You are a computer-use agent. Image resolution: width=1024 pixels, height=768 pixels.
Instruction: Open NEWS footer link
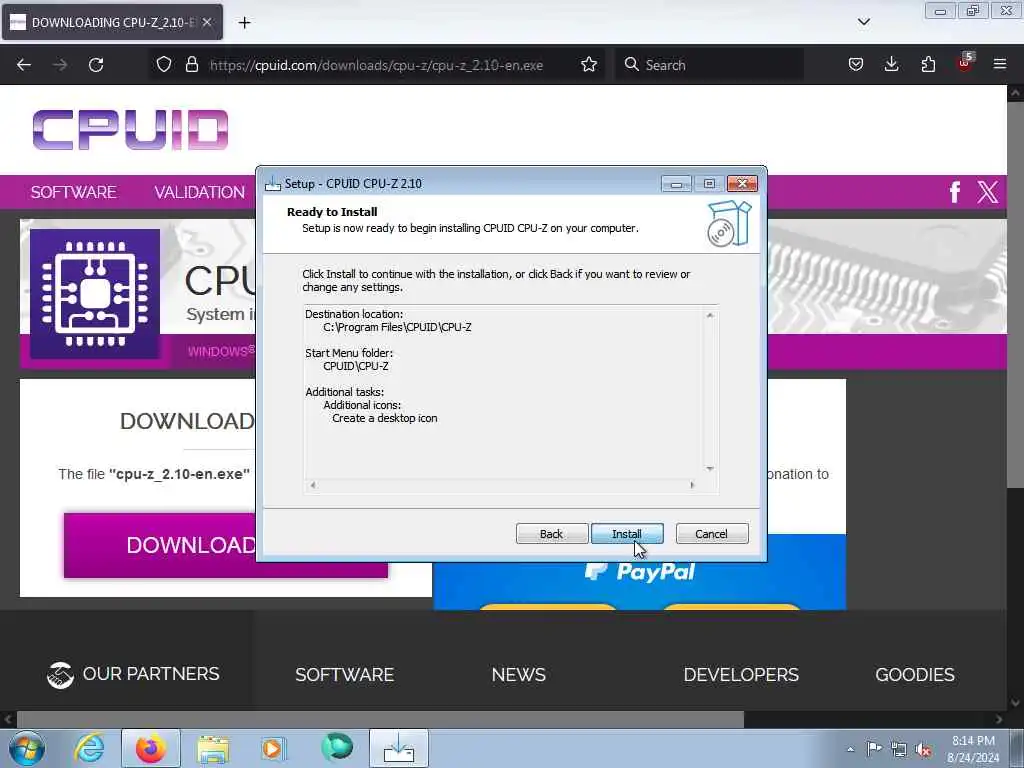(x=519, y=675)
